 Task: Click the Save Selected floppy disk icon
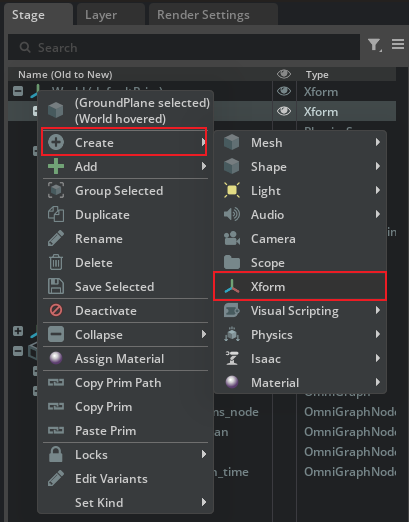56,286
